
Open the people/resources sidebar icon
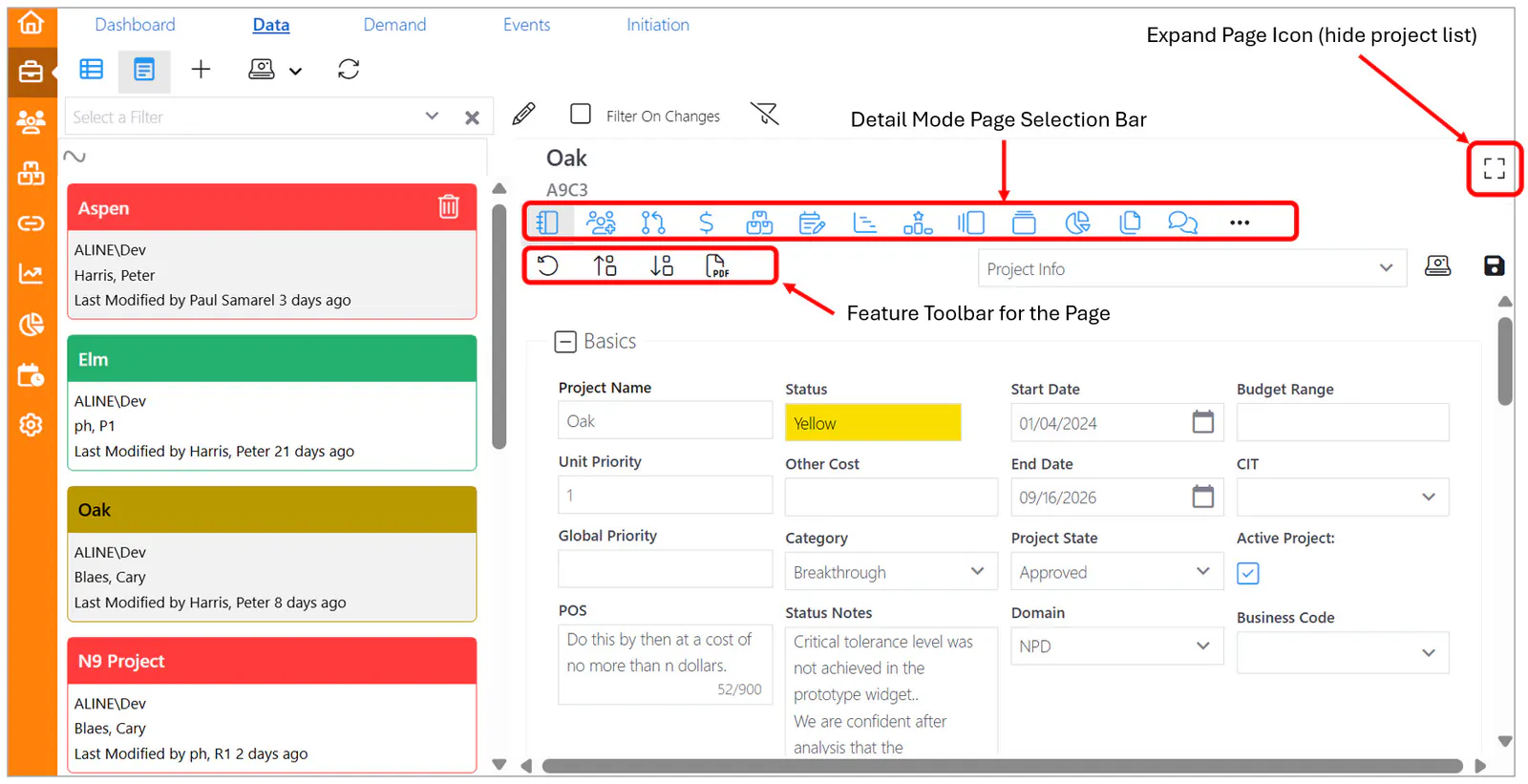point(31,121)
